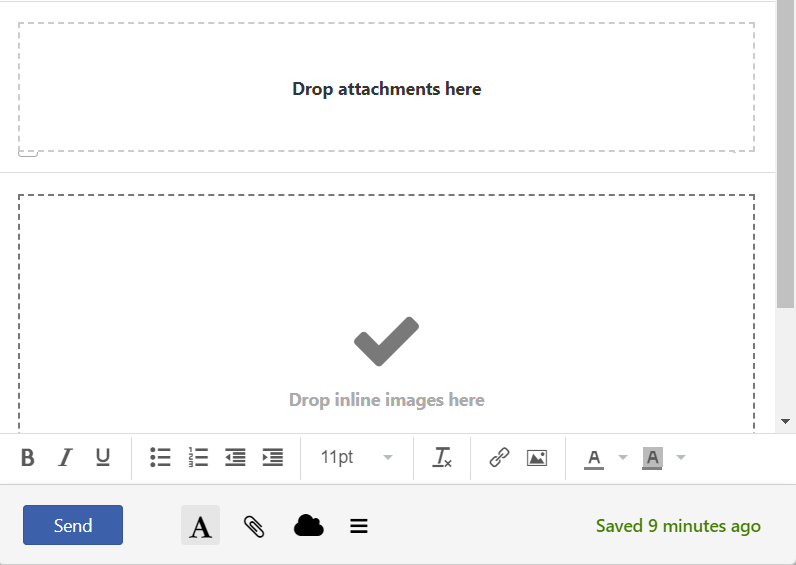Expand the background color picker arrow
796x565 pixels.
(681, 458)
